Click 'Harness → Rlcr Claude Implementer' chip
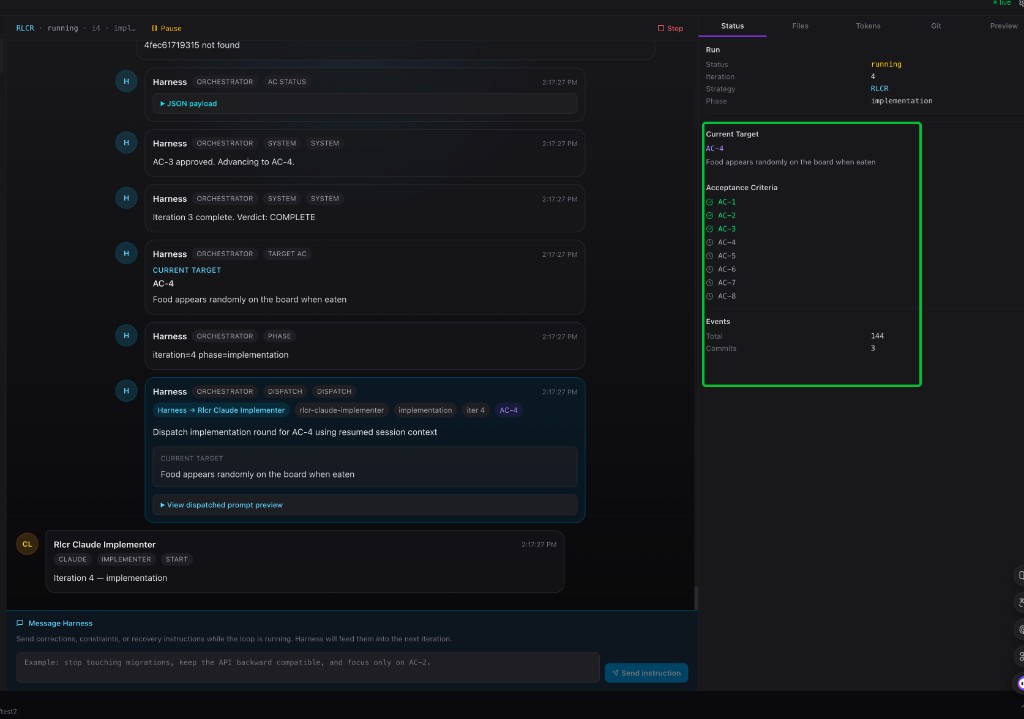The width and height of the screenshot is (1024, 719). (221, 410)
